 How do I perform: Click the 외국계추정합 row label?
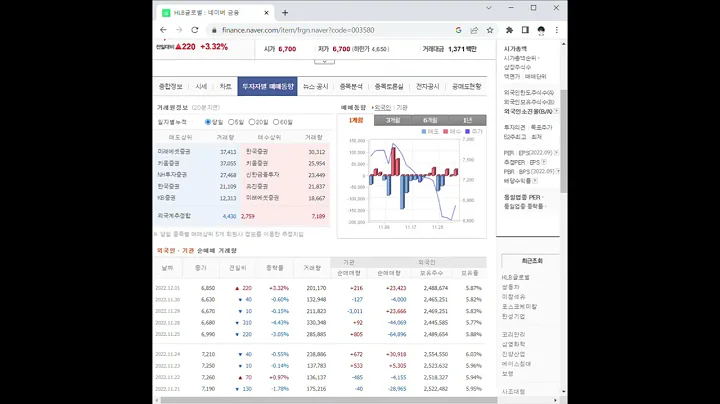[x=174, y=216]
